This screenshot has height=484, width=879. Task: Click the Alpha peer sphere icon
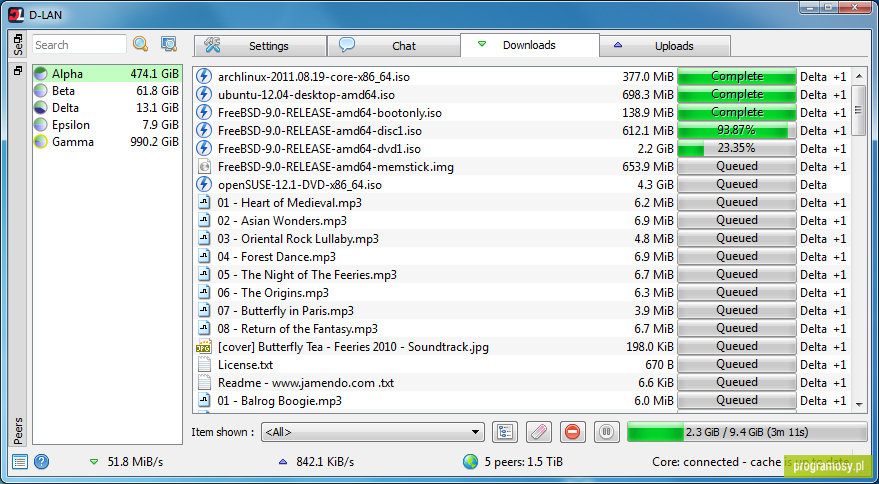pyautogui.click(x=40, y=74)
